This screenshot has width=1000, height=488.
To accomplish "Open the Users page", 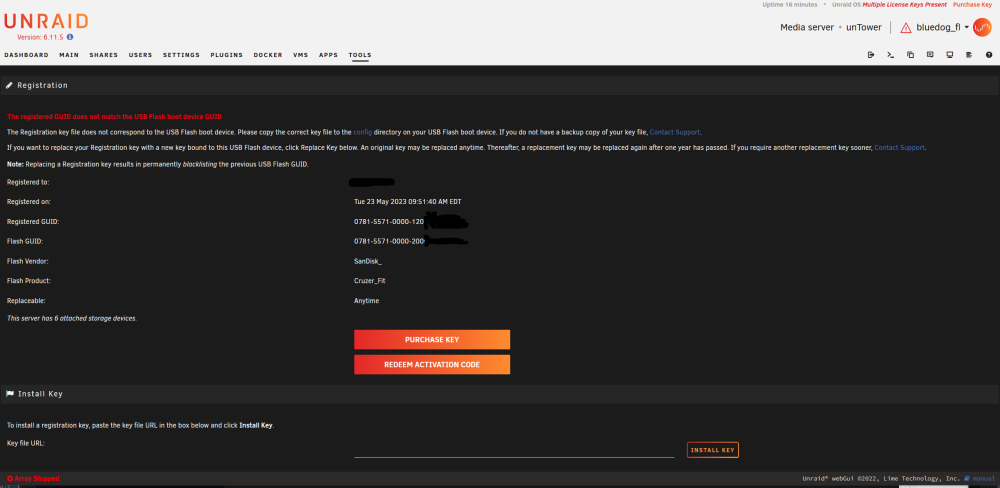I will tap(140, 55).
